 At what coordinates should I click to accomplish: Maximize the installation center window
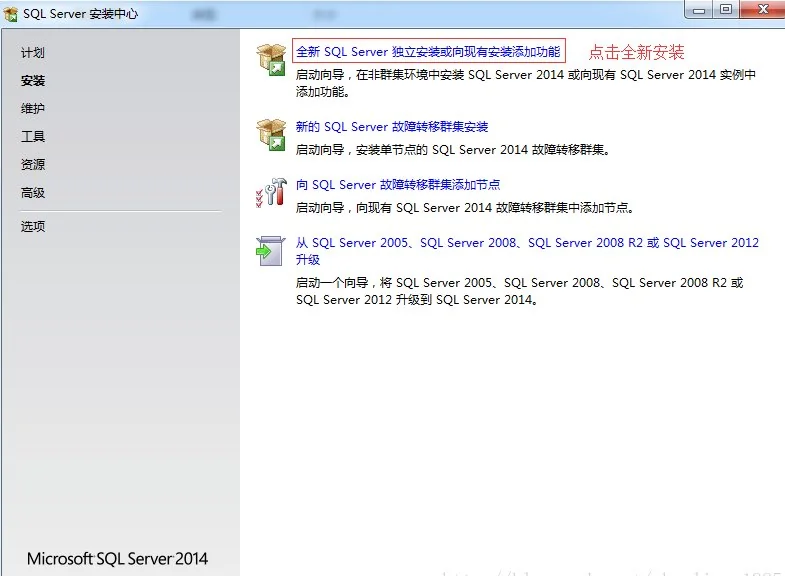pos(725,10)
